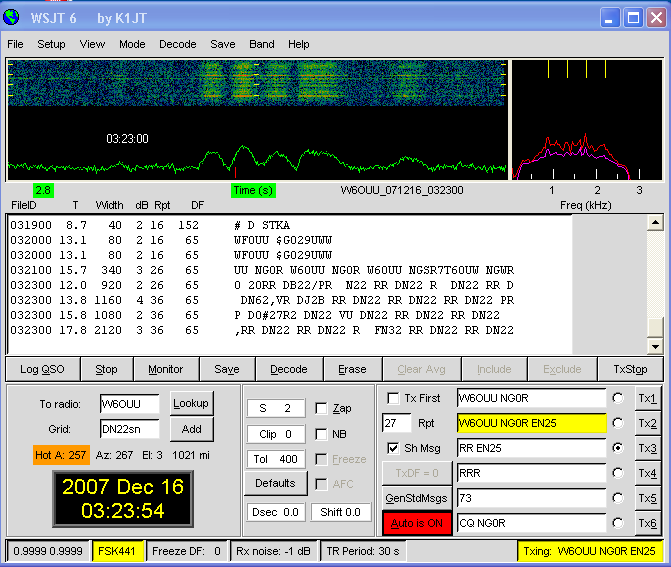Screen dimensions: 671x567
Task: Click the waterfall spectrogram display
Action: pyautogui.click(x=258, y=82)
